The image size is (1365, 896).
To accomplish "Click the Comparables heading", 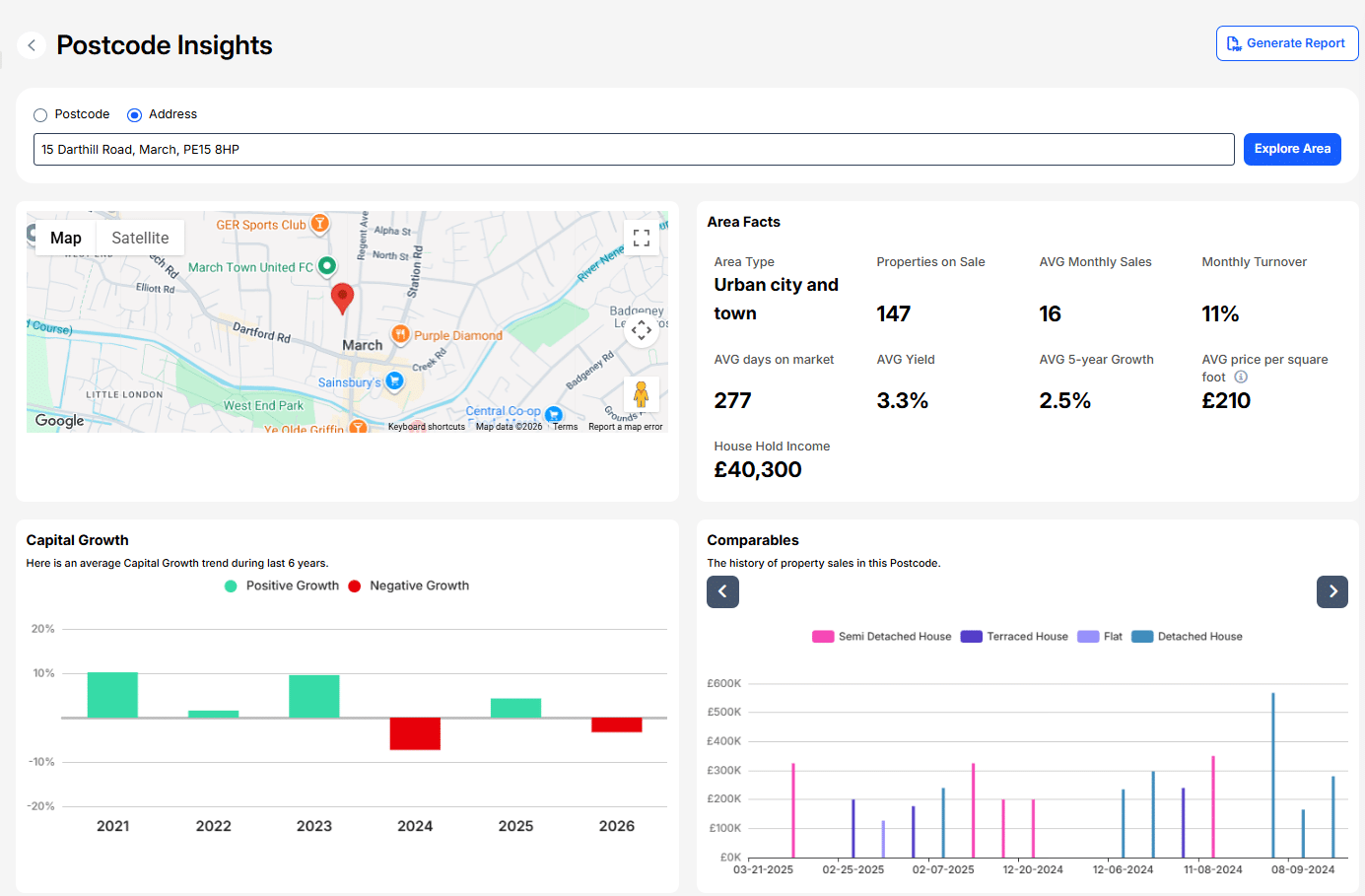I will 753,540.
